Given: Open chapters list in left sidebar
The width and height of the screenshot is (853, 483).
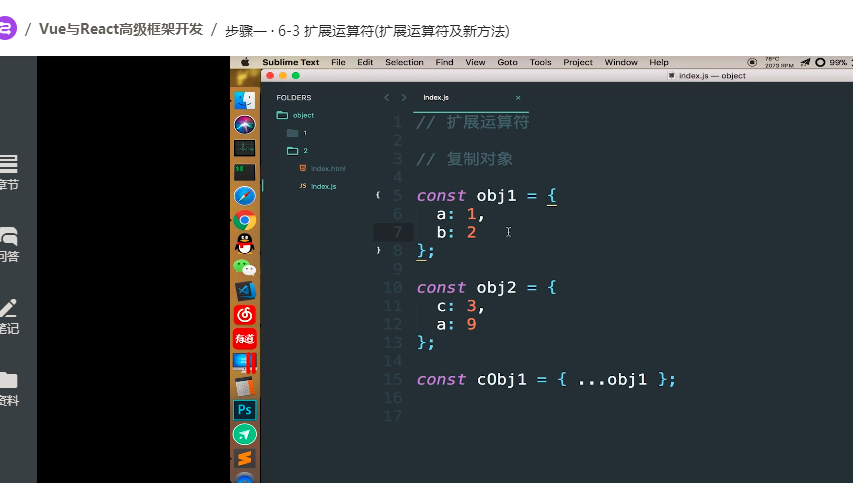Looking at the screenshot, I should pos(9,172).
